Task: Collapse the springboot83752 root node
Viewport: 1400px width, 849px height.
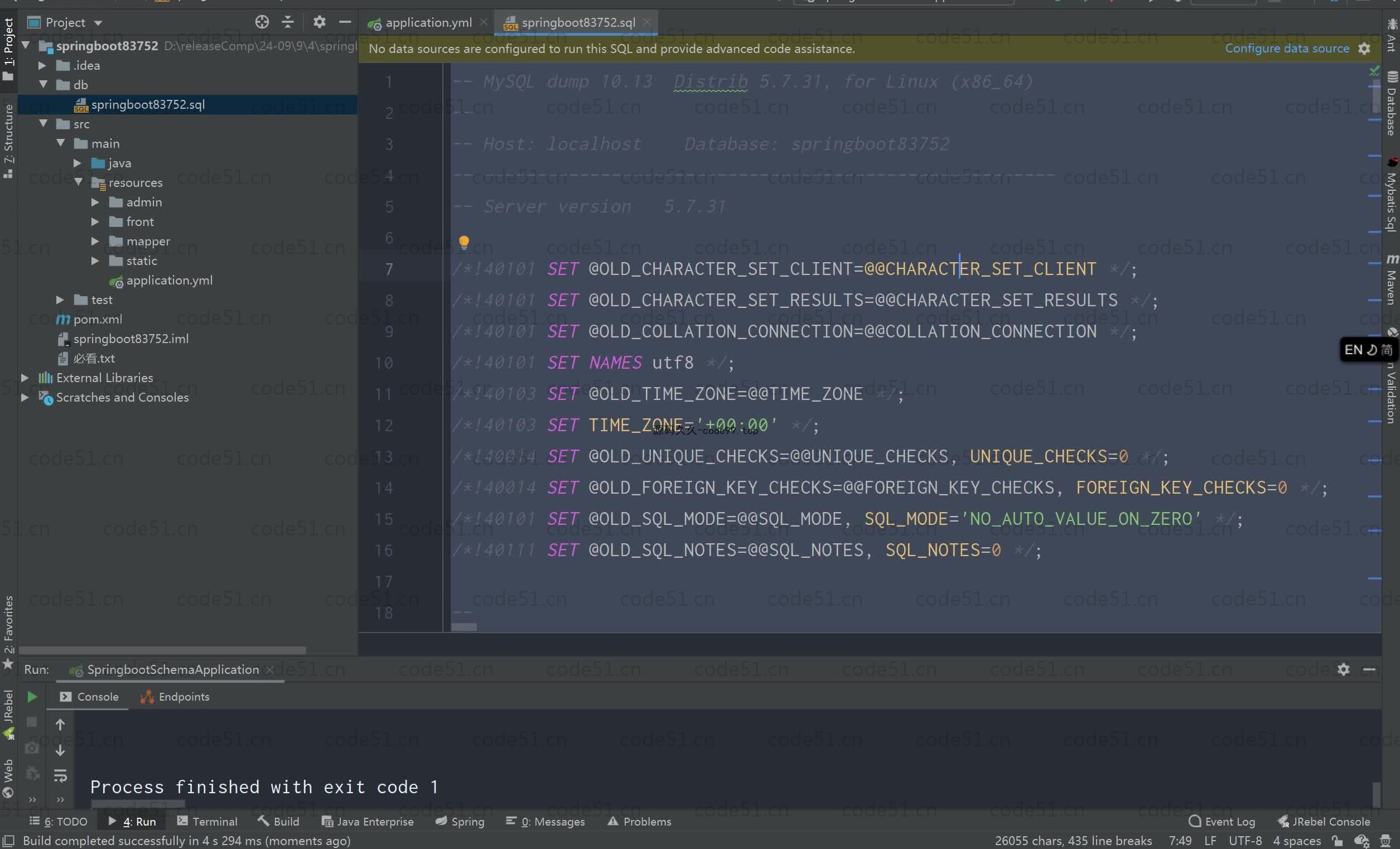Action: click(26, 45)
